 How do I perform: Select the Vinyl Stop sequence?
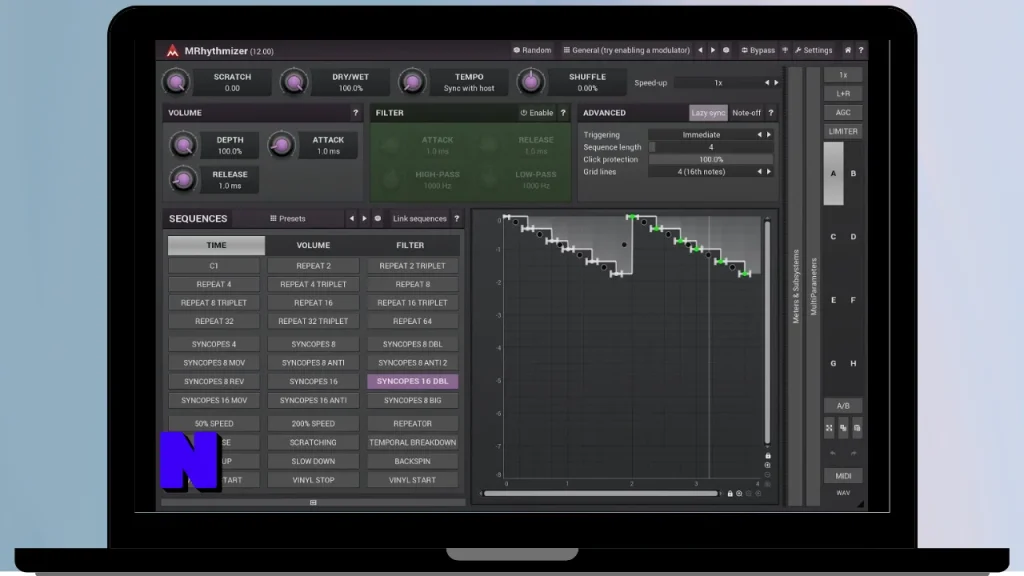313,480
